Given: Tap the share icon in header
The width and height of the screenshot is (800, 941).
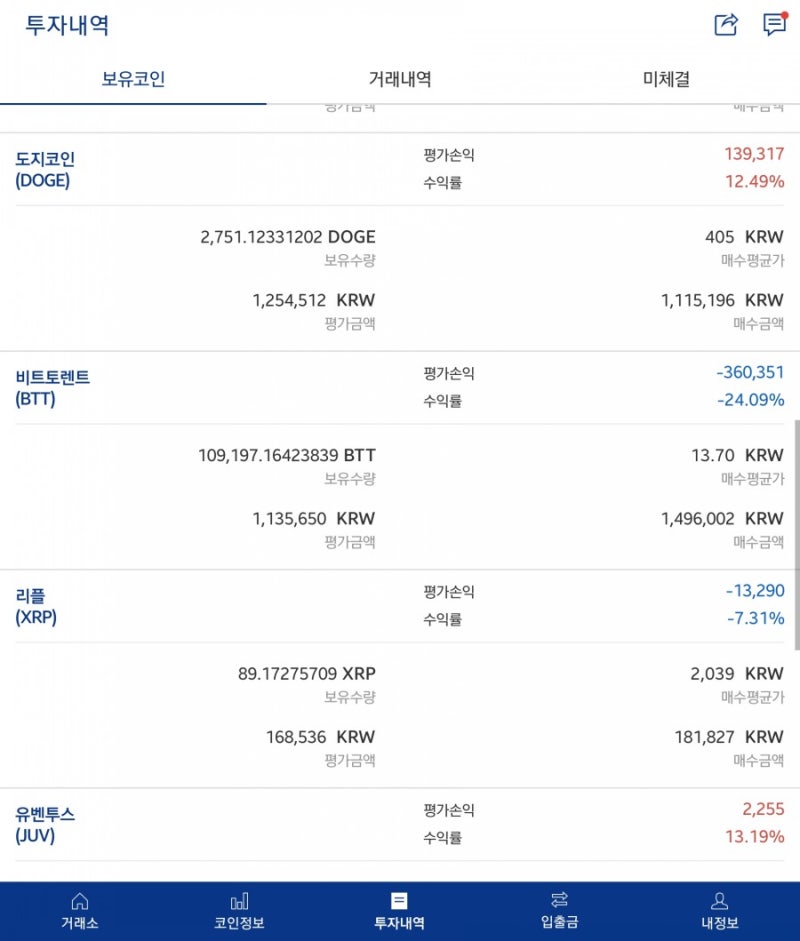Looking at the screenshot, I should (726, 25).
